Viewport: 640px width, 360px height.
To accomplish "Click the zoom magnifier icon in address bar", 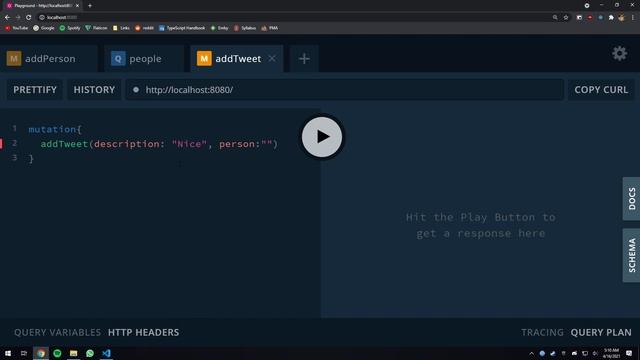I will (x=555, y=18).
